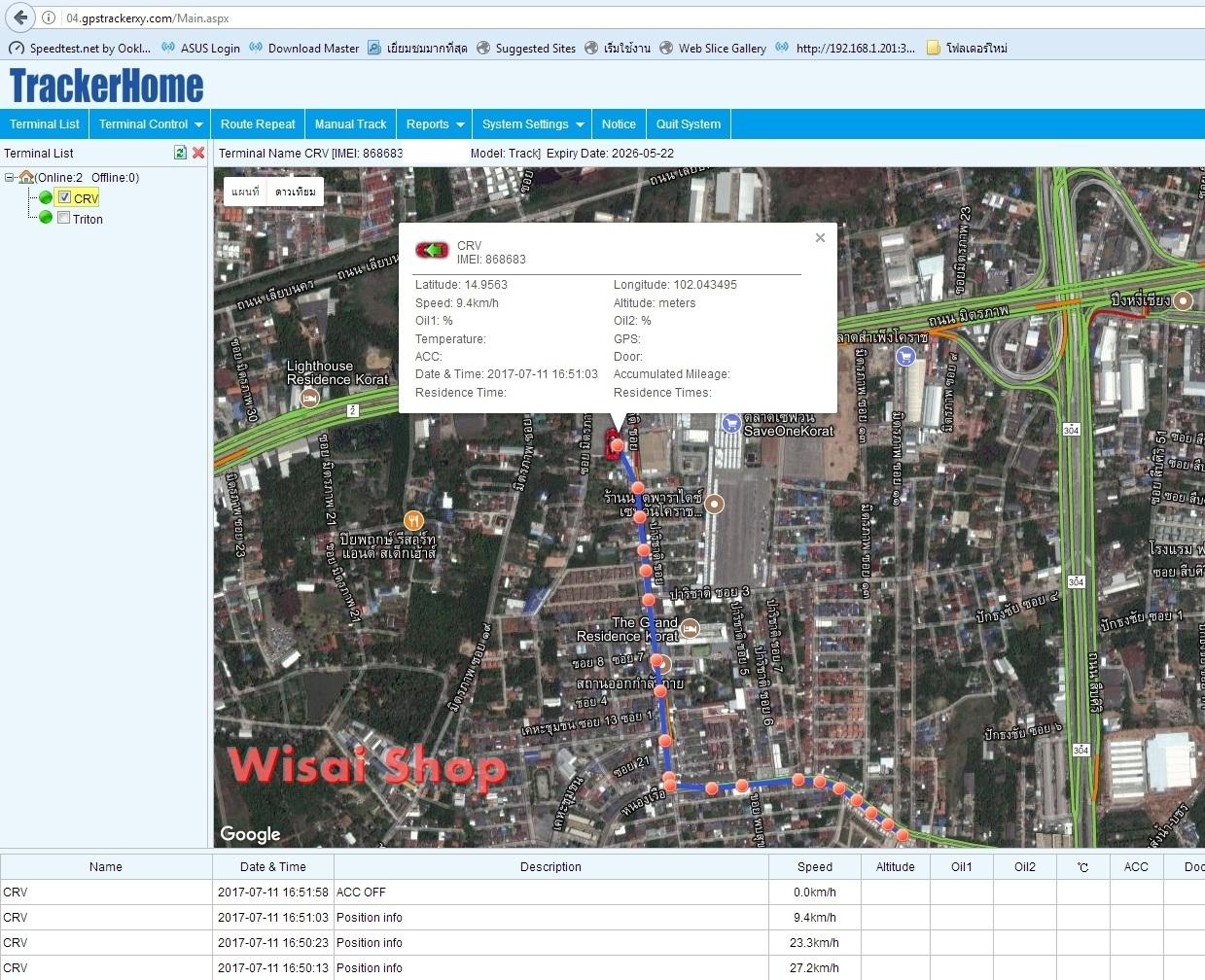
Task: Click the SaveOneKorat shopping cart icon
Action: click(x=731, y=423)
